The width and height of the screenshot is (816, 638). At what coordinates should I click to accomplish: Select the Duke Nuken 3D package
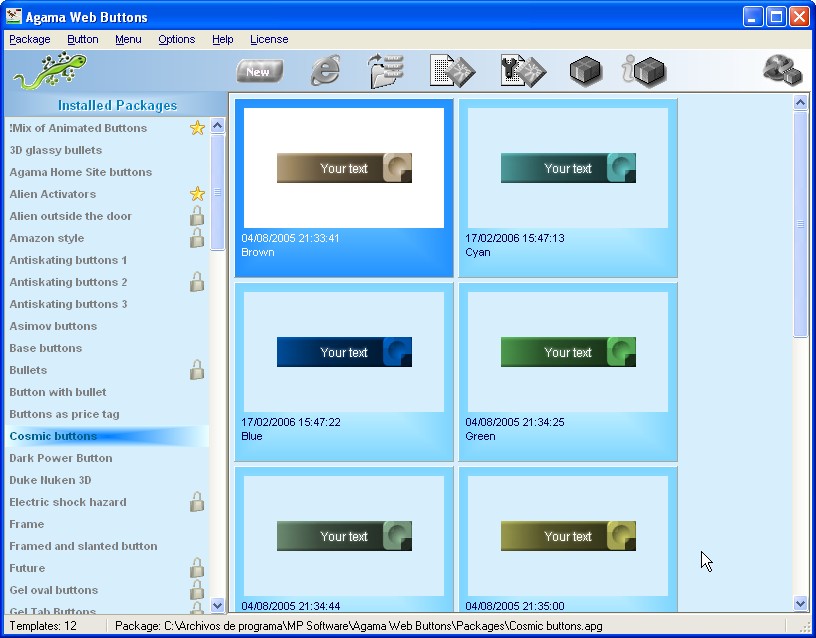coord(107,480)
